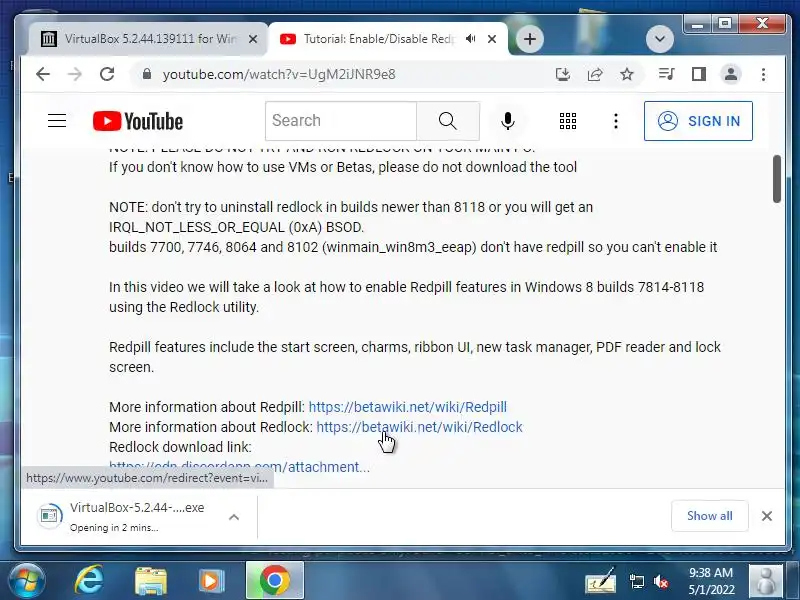Open the YouTube hamburger guide menu
Screen dimensions: 800x600
(57, 121)
